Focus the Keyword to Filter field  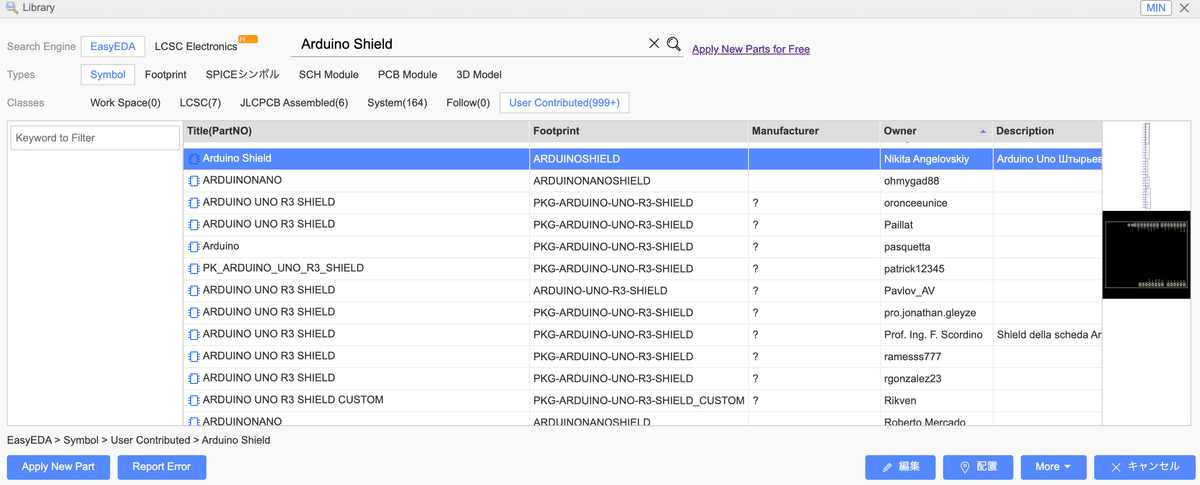pos(95,138)
